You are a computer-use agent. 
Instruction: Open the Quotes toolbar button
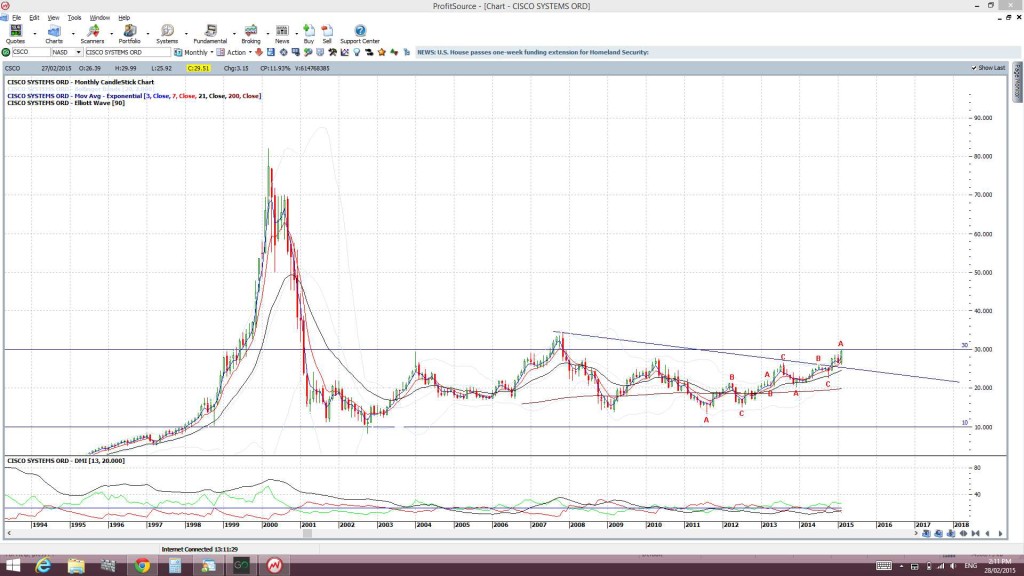(x=15, y=34)
